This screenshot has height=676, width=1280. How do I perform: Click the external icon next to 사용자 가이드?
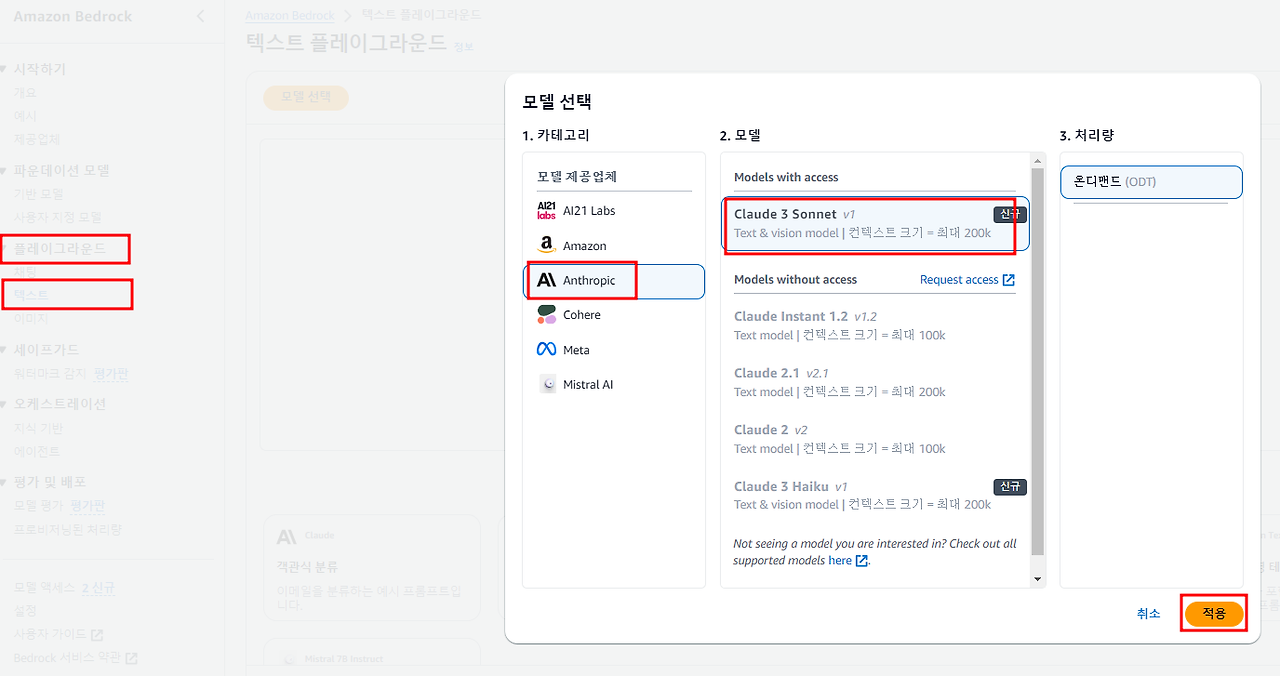tap(97, 635)
